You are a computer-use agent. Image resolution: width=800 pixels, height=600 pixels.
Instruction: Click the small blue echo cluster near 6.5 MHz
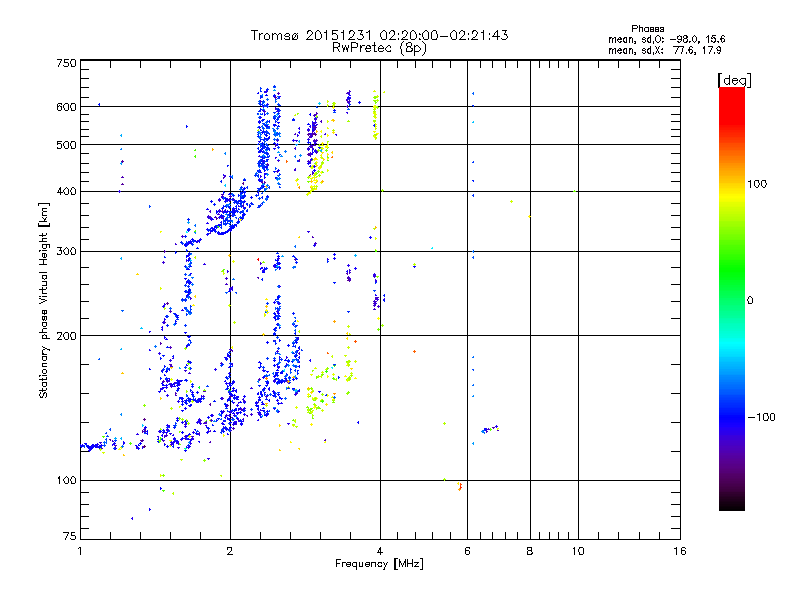click(x=490, y=429)
